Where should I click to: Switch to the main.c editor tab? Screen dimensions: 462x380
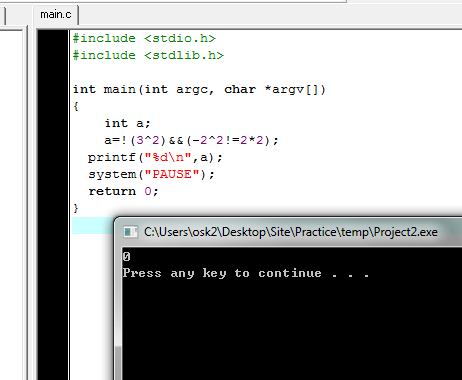[56, 15]
